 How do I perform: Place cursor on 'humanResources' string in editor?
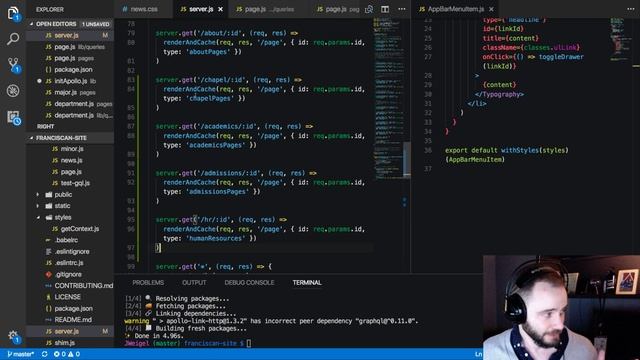tap(216, 238)
